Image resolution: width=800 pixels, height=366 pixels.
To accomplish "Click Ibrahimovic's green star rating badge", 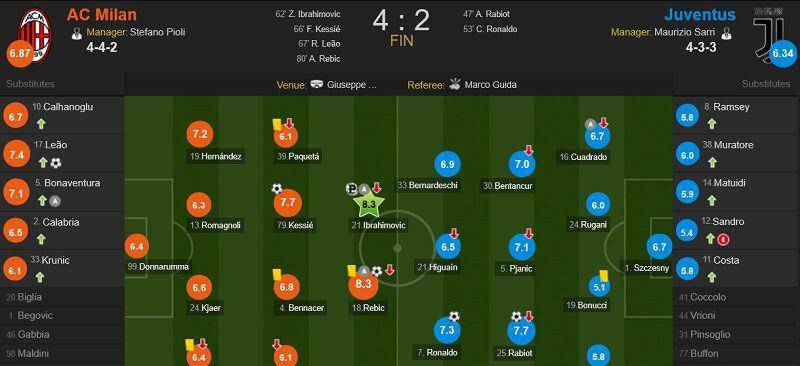I will (369, 205).
